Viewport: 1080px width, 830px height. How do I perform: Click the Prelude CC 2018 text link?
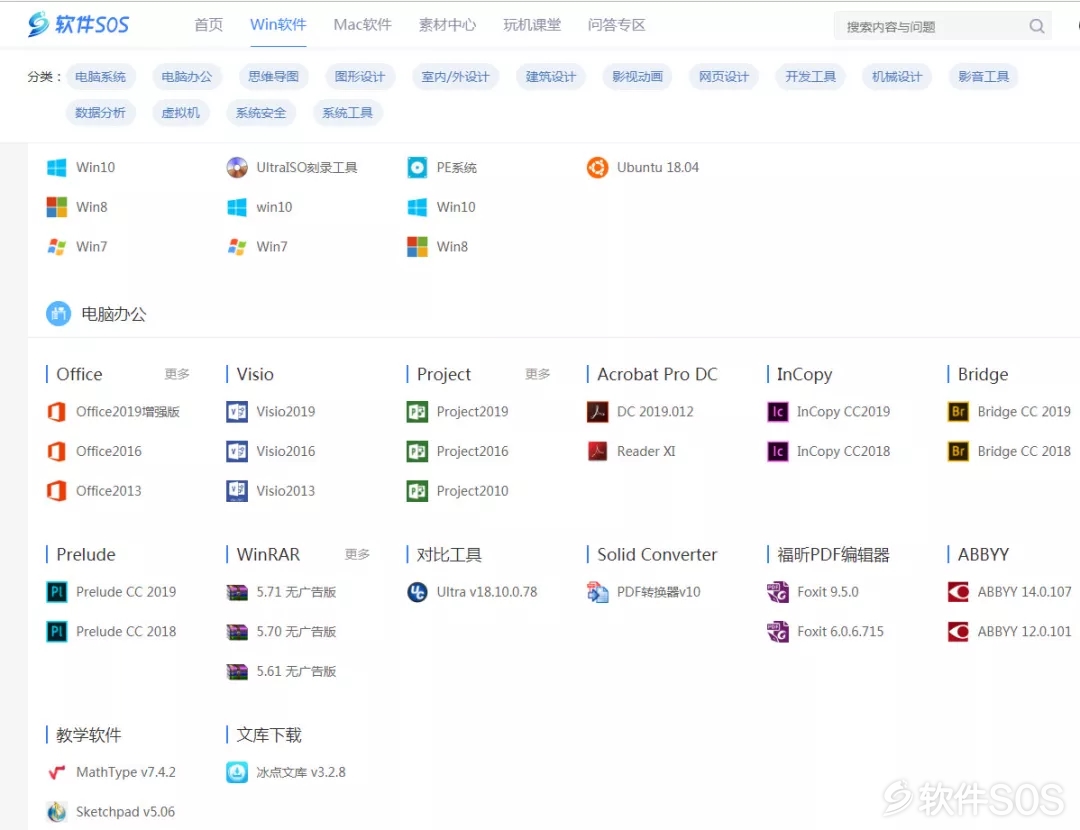pyautogui.click(x=126, y=632)
